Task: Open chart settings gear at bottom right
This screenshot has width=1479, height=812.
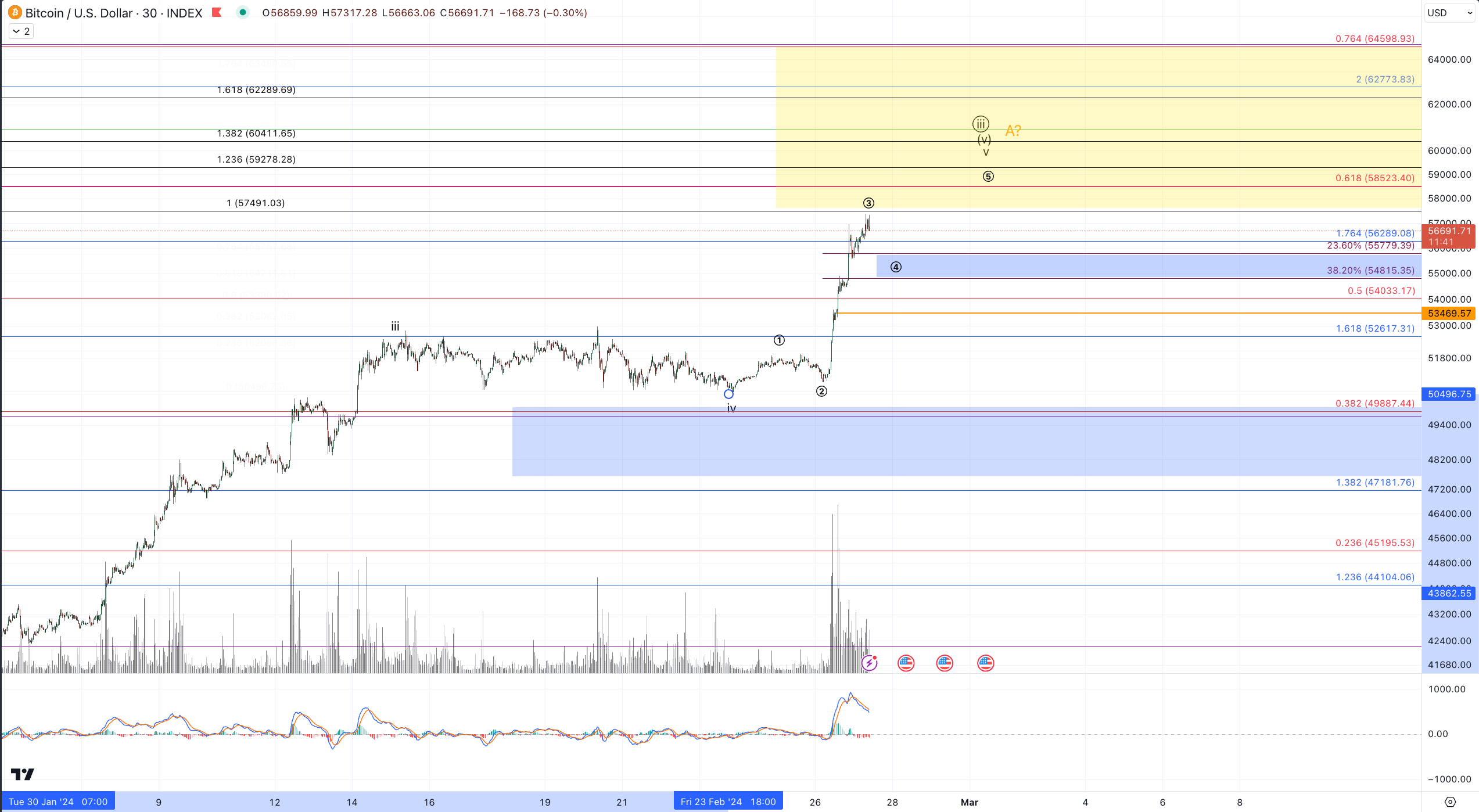Action: tap(1450, 802)
